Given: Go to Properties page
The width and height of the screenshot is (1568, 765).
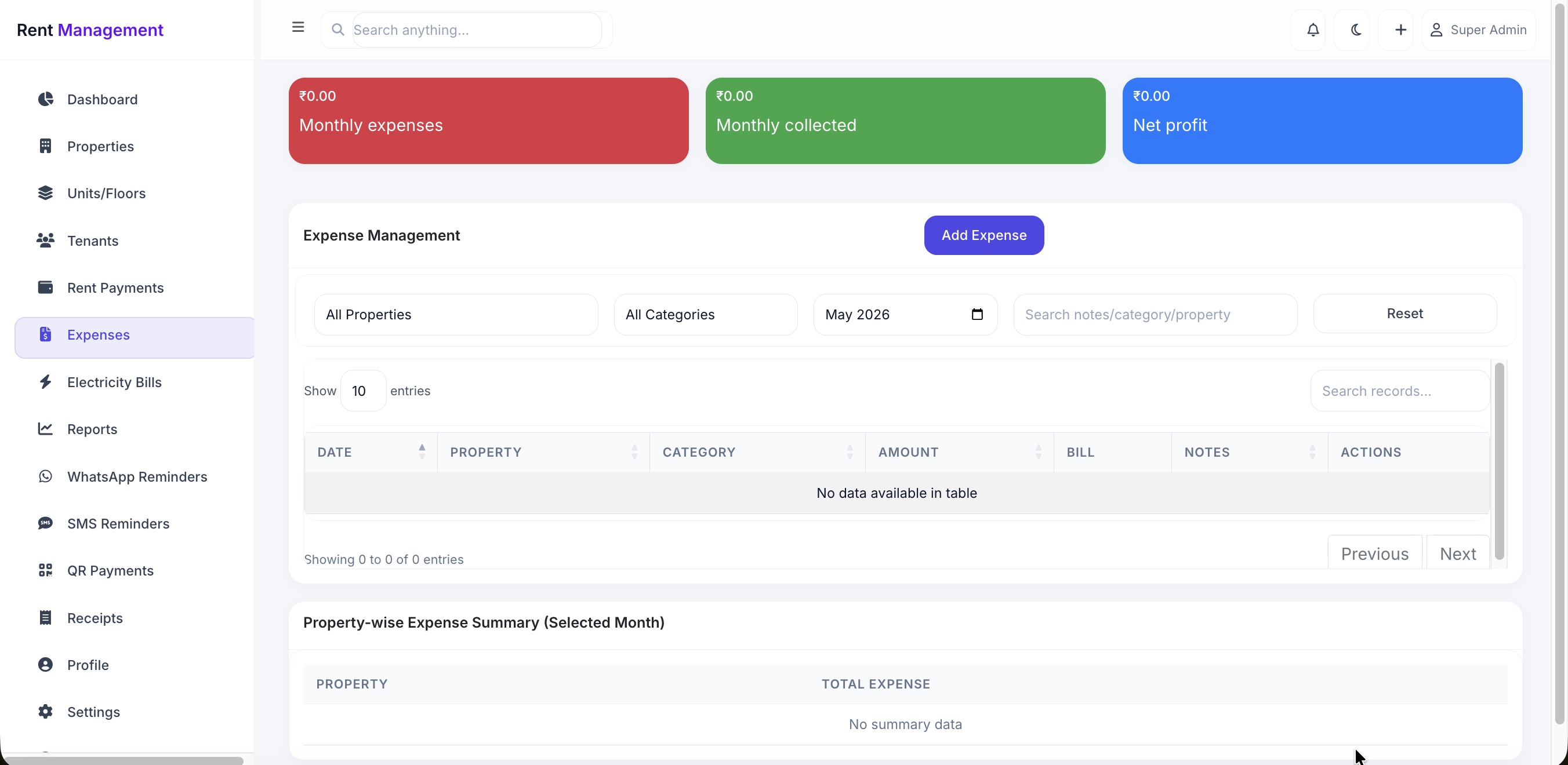Looking at the screenshot, I should [x=134, y=146].
